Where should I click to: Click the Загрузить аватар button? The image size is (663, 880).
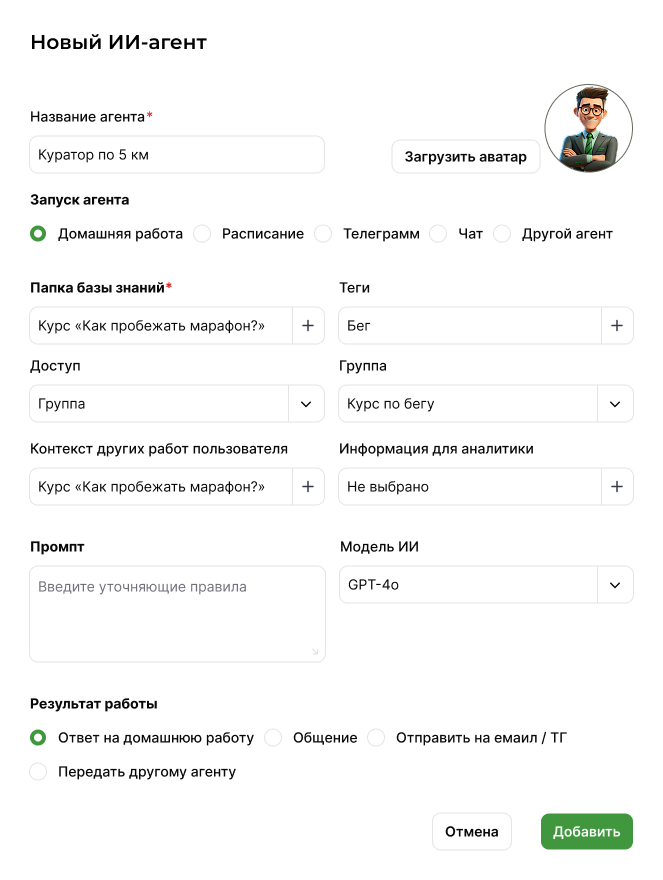click(x=465, y=157)
